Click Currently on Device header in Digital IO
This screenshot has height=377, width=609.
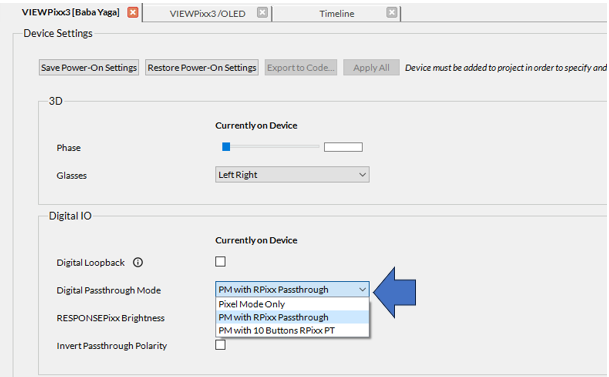pyautogui.click(x=256, y=240)
